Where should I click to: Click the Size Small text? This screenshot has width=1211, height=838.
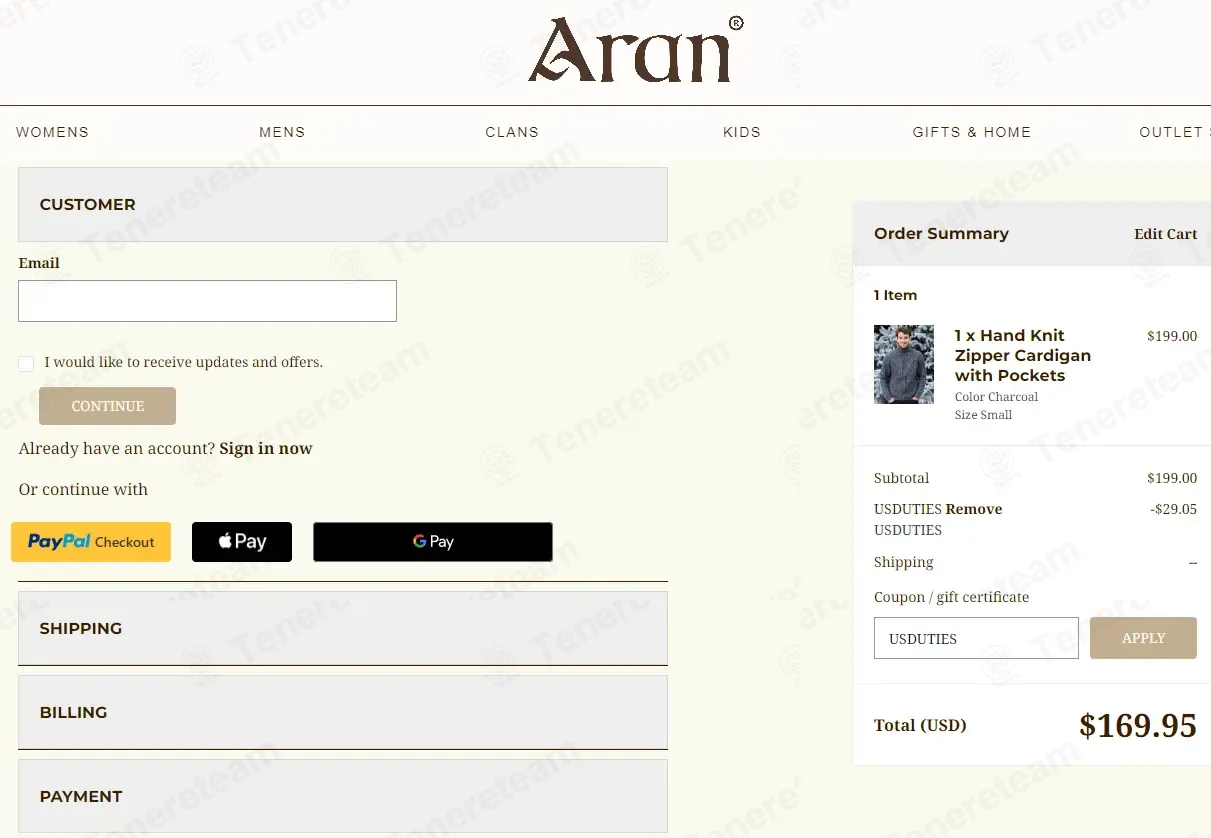coord(983,415)
